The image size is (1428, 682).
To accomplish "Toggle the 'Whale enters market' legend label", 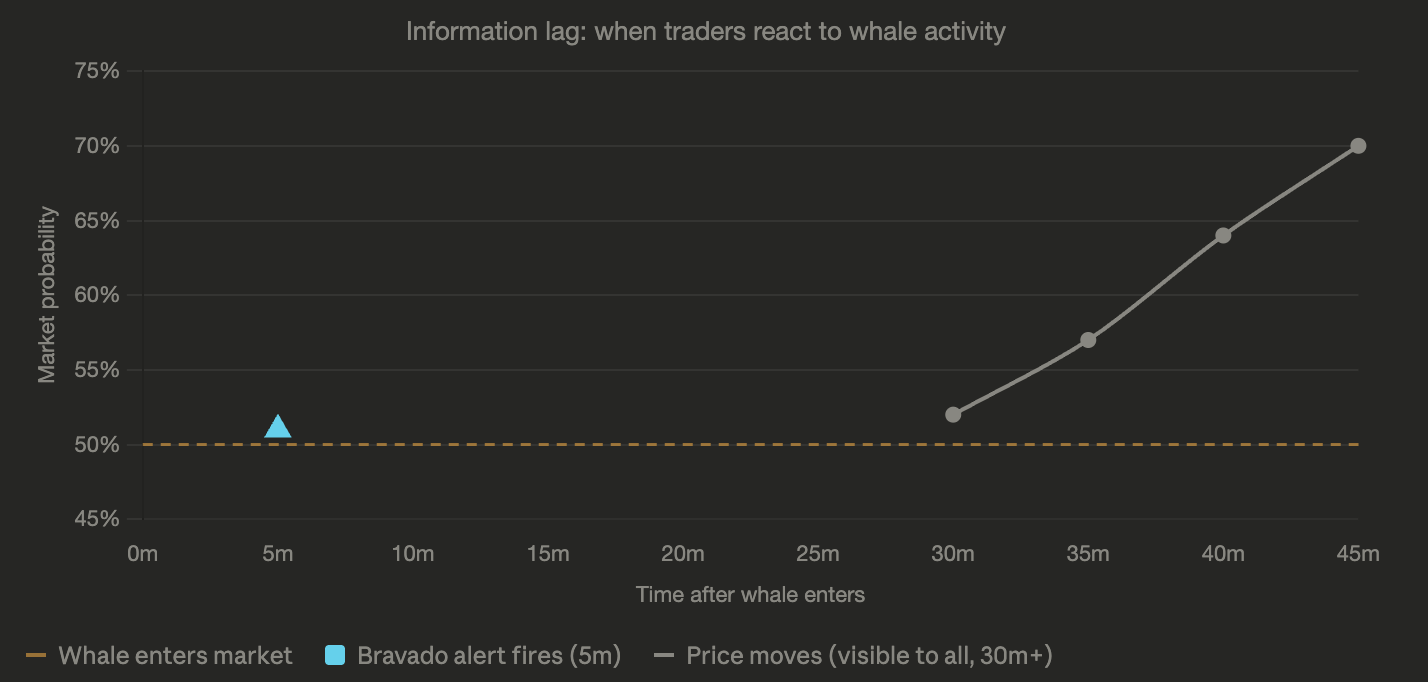I will 175,656.
